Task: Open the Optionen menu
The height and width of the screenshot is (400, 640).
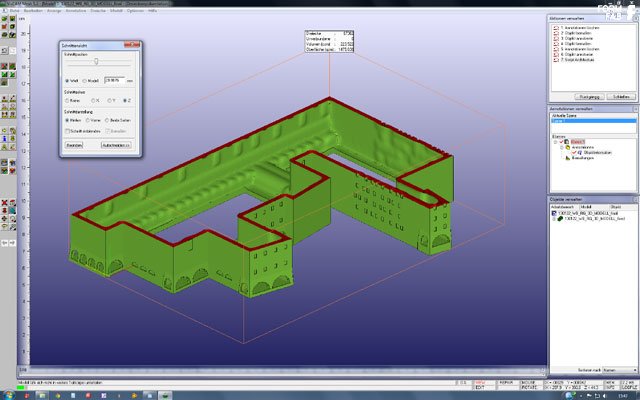Action: click(x=135, y=11)
